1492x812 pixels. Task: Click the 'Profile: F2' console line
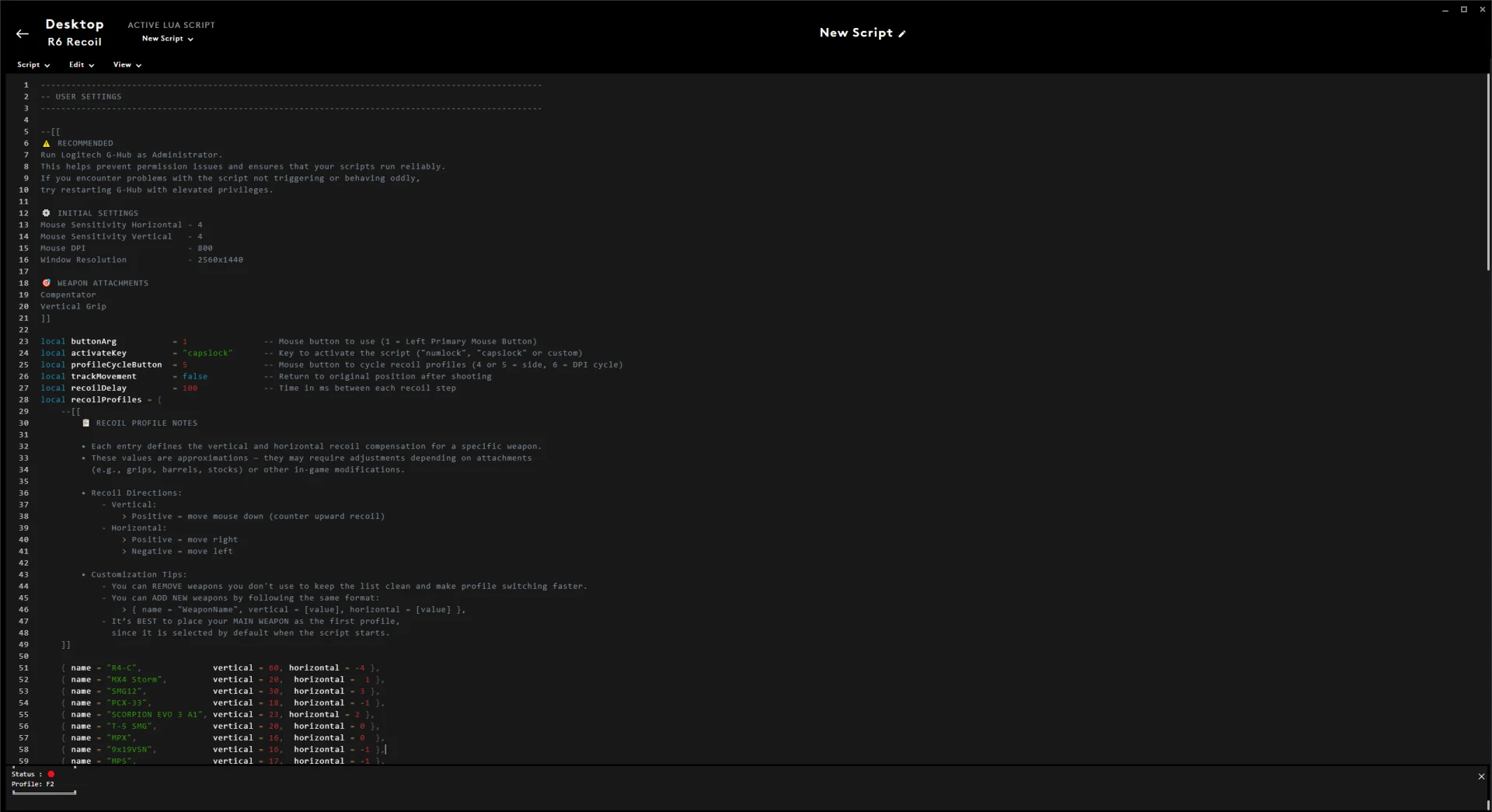pyautogui.click(x=33, y=785)
